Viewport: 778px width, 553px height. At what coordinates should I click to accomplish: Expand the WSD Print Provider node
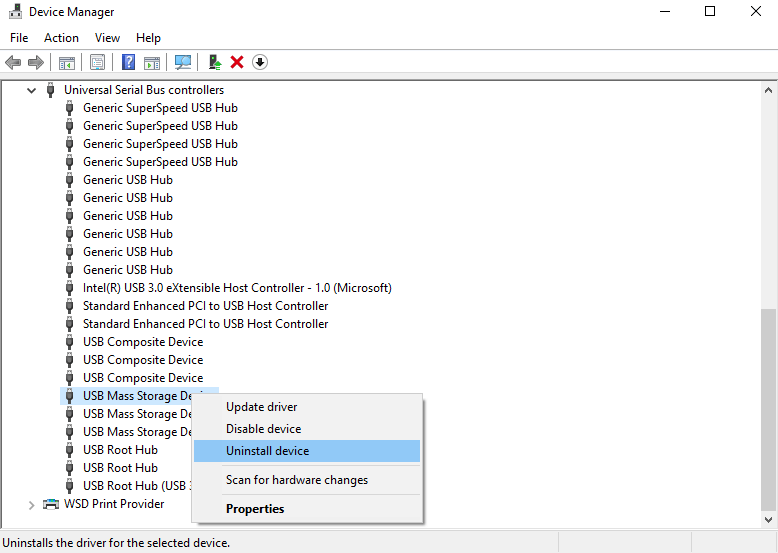(x=31, y=505)
